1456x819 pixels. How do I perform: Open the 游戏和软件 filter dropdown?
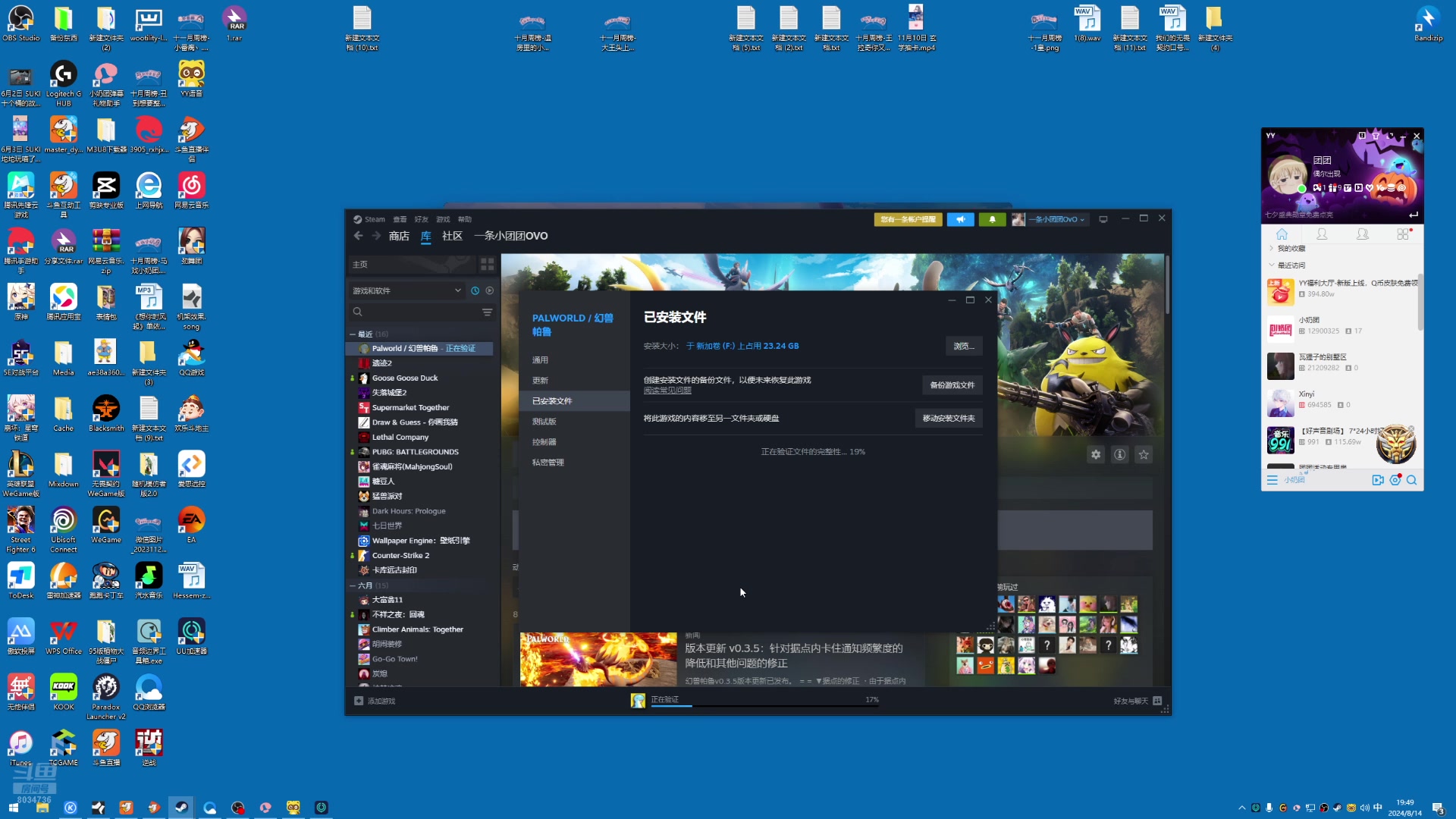406,290
